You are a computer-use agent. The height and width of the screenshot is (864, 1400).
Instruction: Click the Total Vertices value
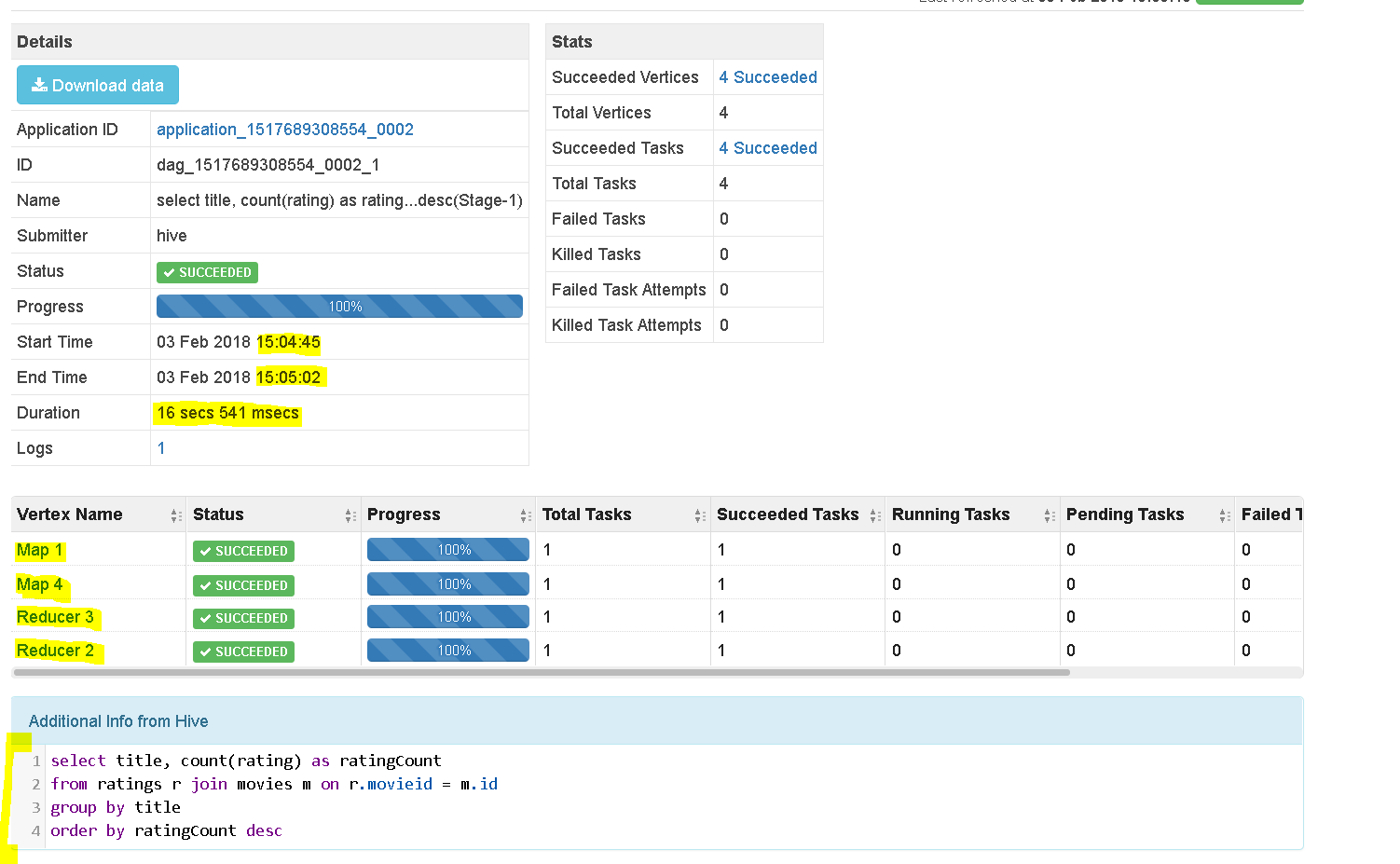tap(723, 113)
